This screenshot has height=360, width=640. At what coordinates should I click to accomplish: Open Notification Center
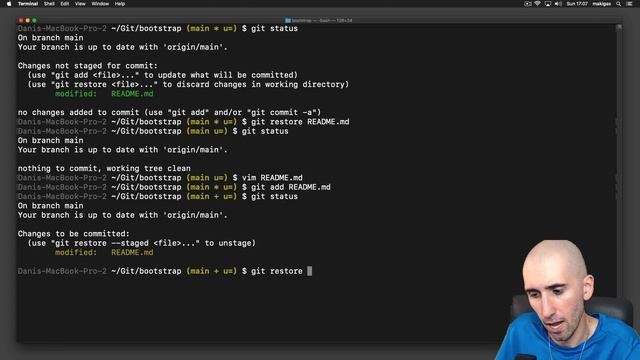click(x=629, y=4)
